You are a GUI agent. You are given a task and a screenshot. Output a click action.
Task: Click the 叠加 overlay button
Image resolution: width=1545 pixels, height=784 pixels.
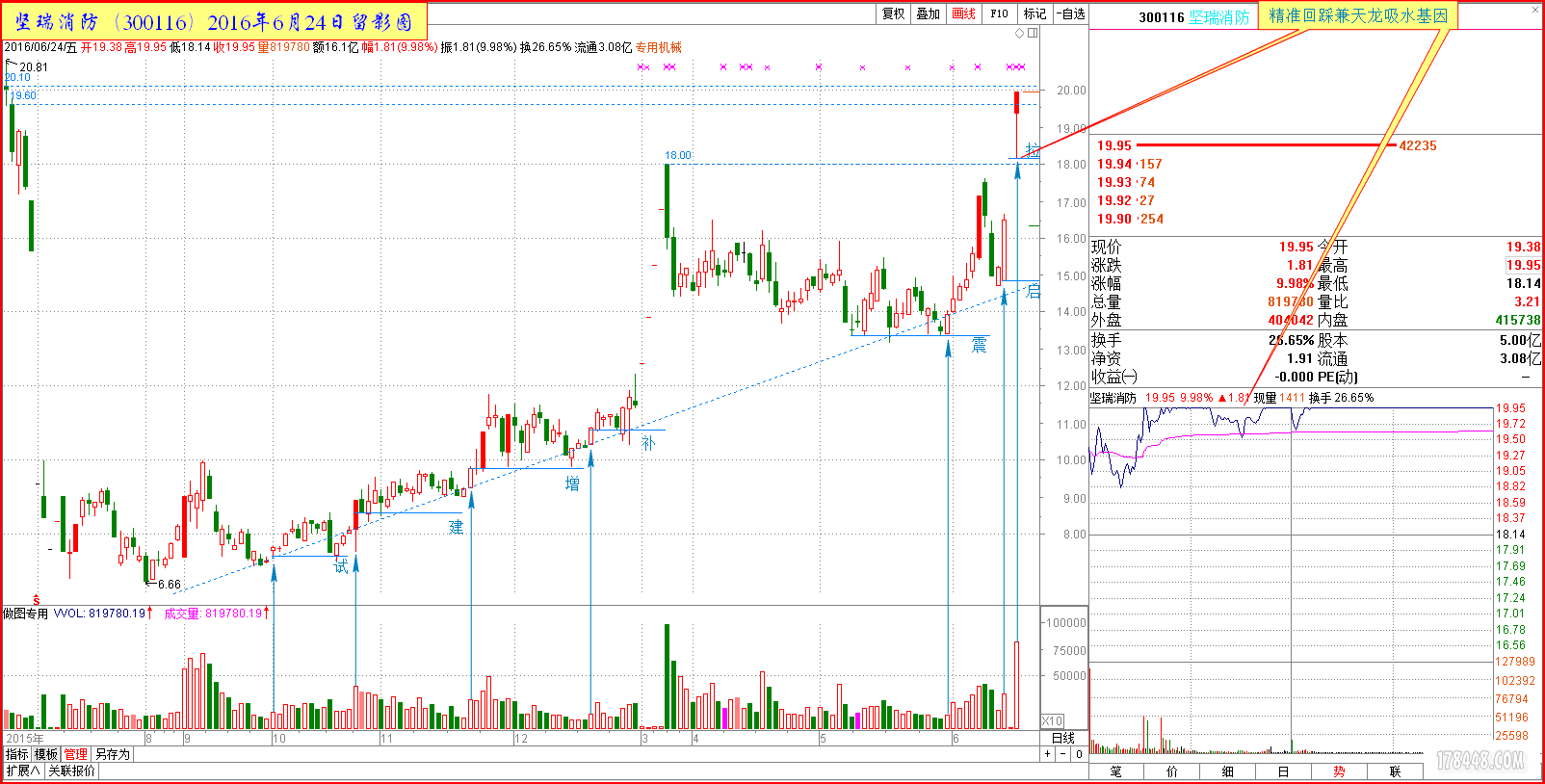(929, 13)
